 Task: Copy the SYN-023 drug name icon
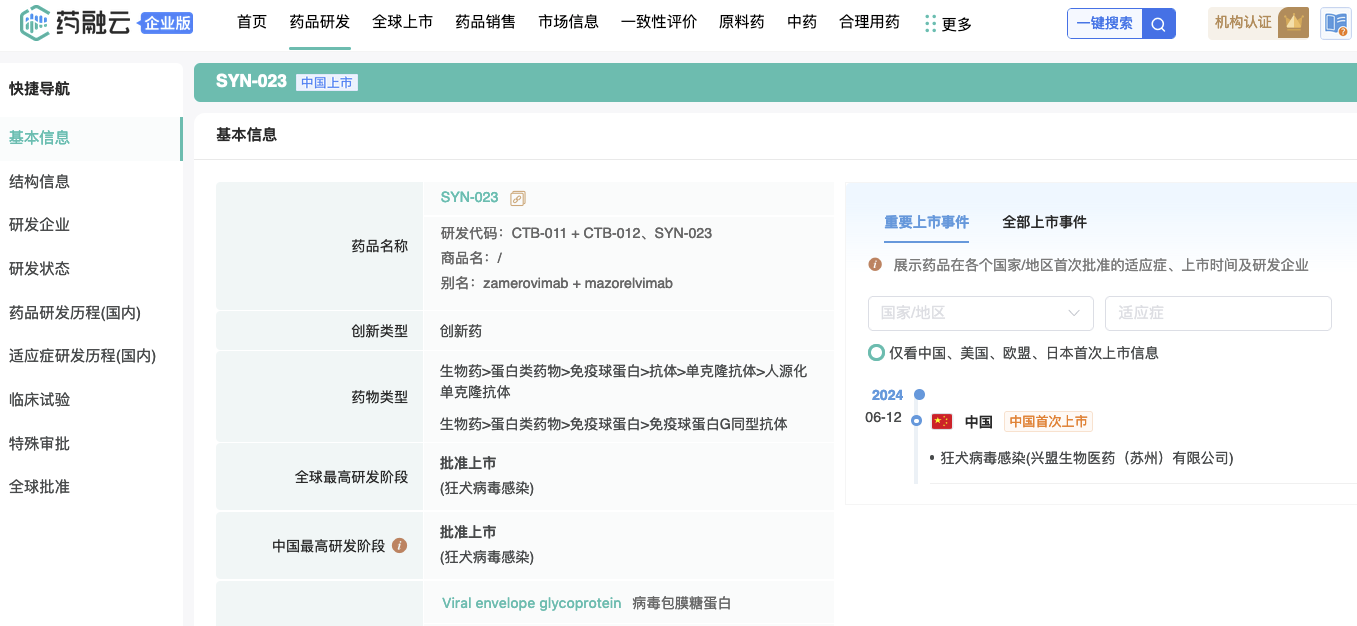(517, 198)
